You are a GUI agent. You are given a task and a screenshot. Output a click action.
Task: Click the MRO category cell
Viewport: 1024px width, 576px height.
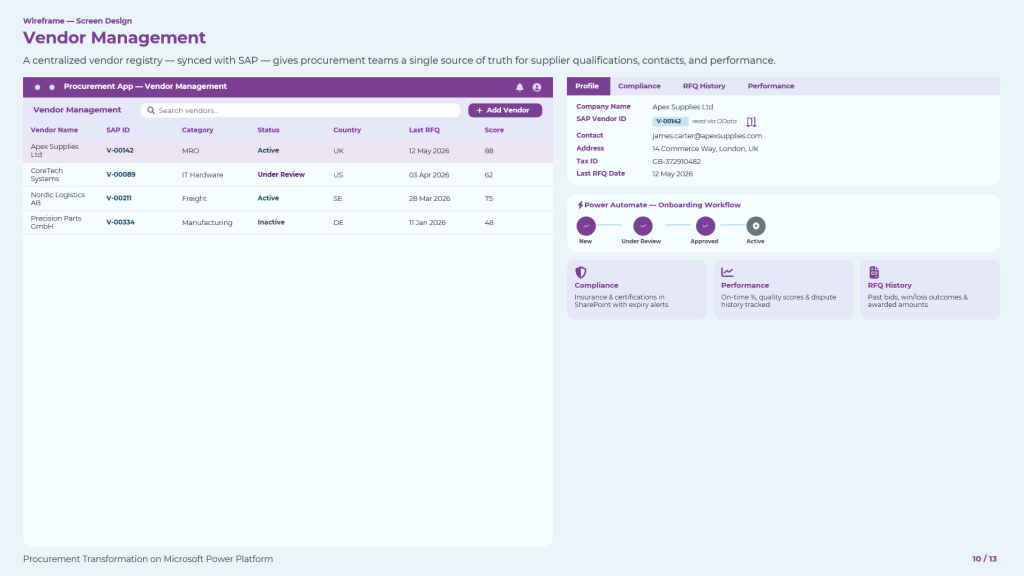(191, 151)
